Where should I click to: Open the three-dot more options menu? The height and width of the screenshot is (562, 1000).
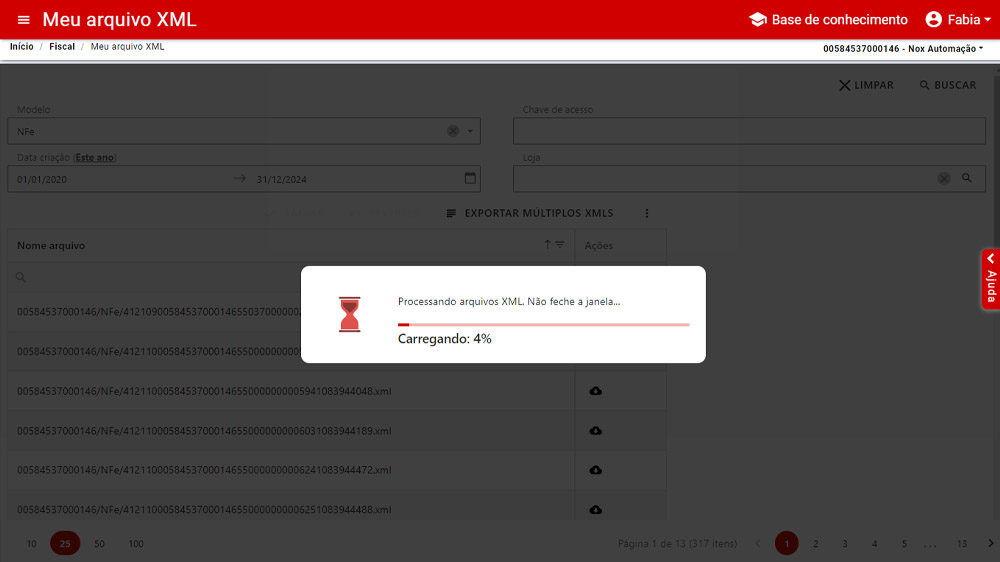tap(647, 213)
